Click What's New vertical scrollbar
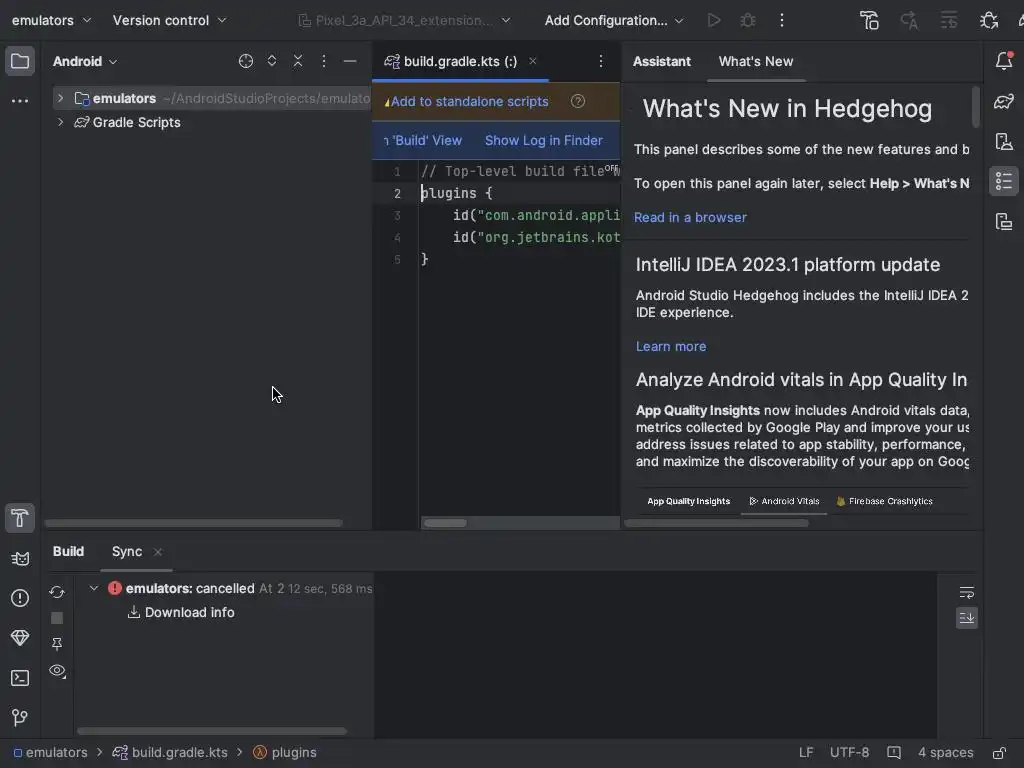 pyautogui.click(x=976, y=107)
